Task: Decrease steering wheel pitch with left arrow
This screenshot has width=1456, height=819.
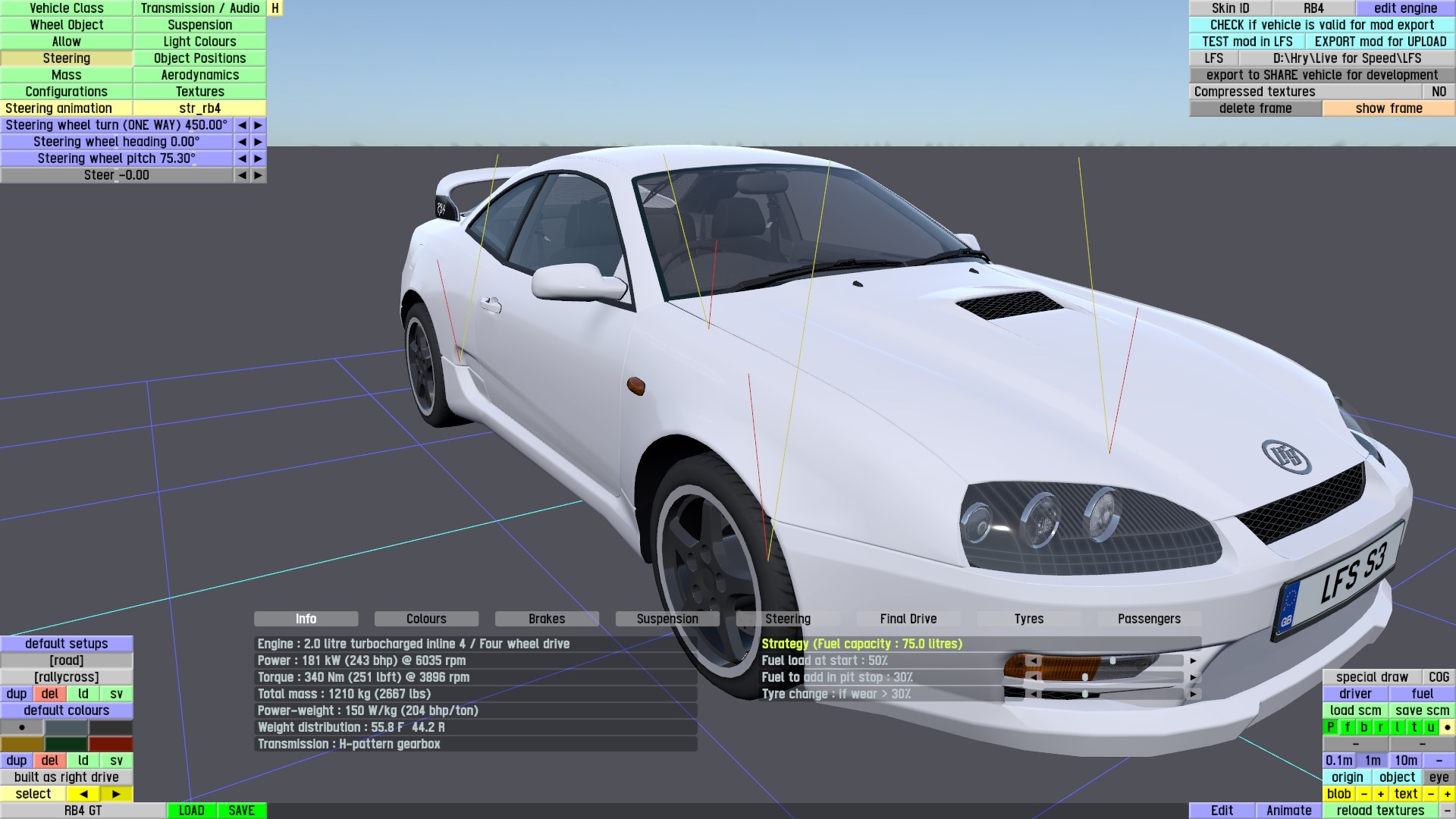Action: click(x=242, y=158)
